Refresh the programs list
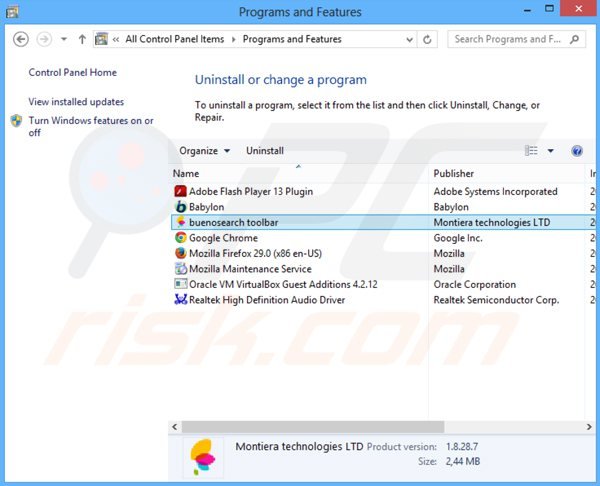The image size is (600, 486). [x=427, y=39]
